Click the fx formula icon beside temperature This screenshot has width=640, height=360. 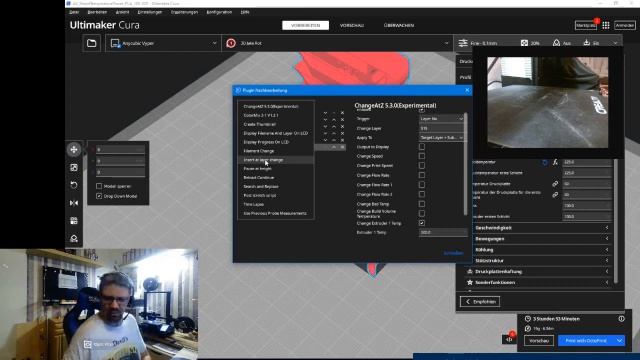tap(555, 162)
